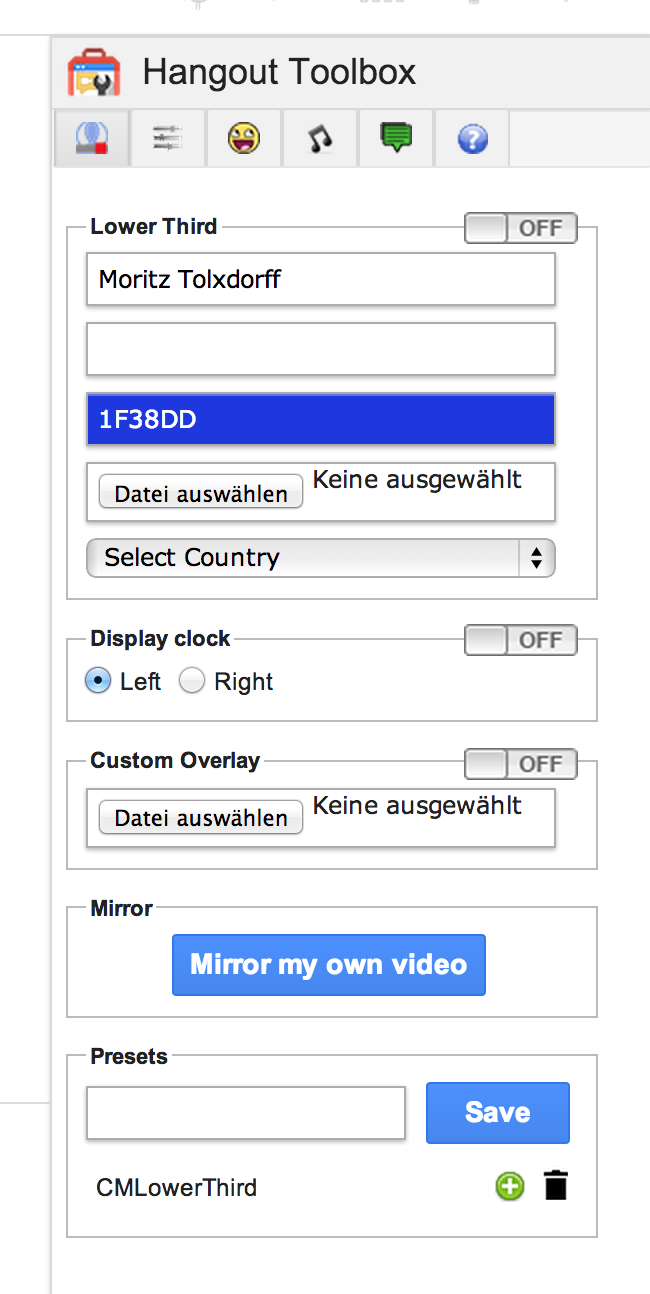Toggle the Lower Third switch on
This screenshot has width=650, height=1294.
(x=521, y=228)
